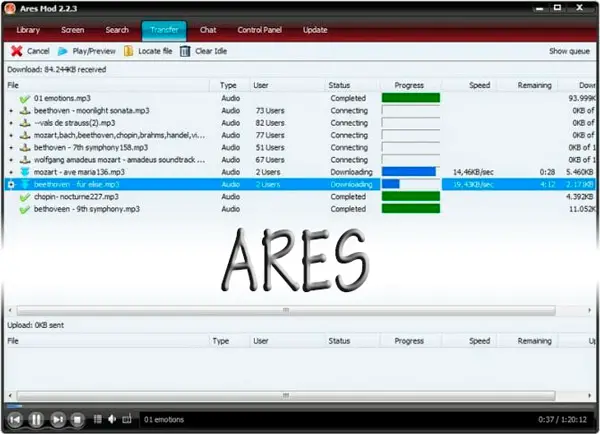
Task: Click right arrow of download list scrollbar
Action: (589, 310)
